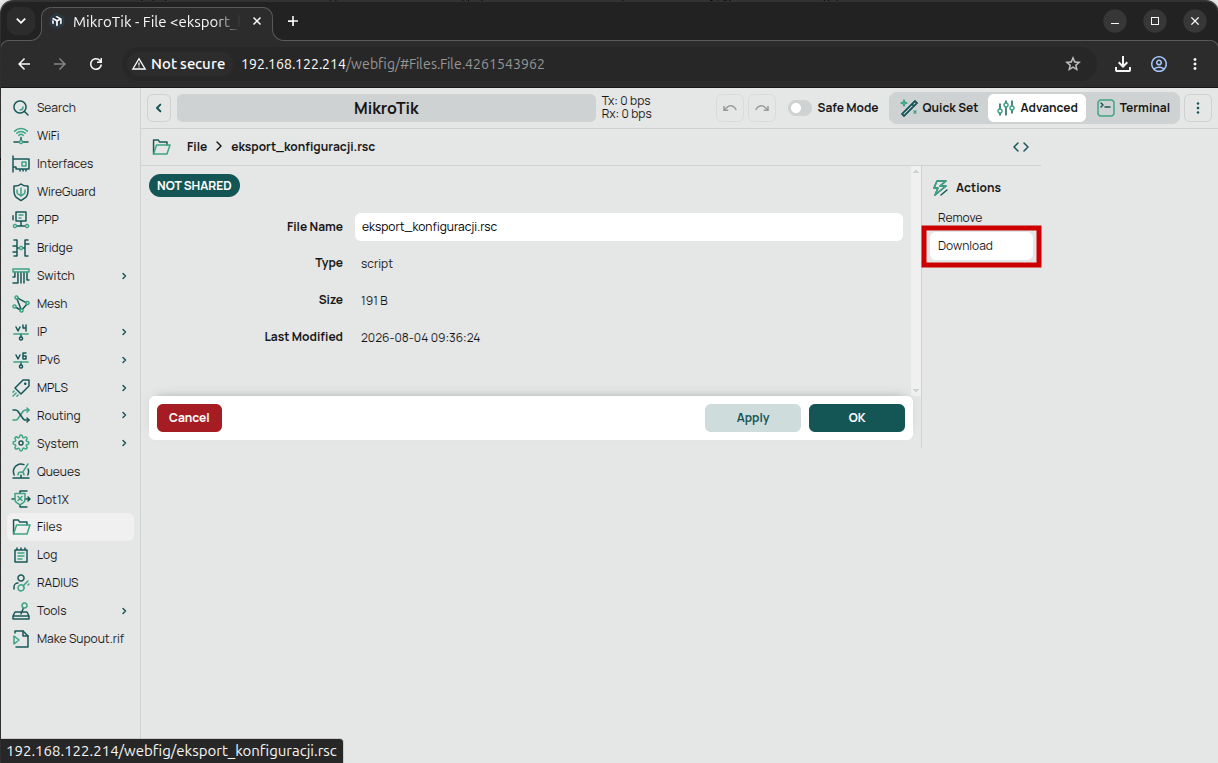Switch to Quick Set tab
The image size is (1218, 763).
point(938,108)
